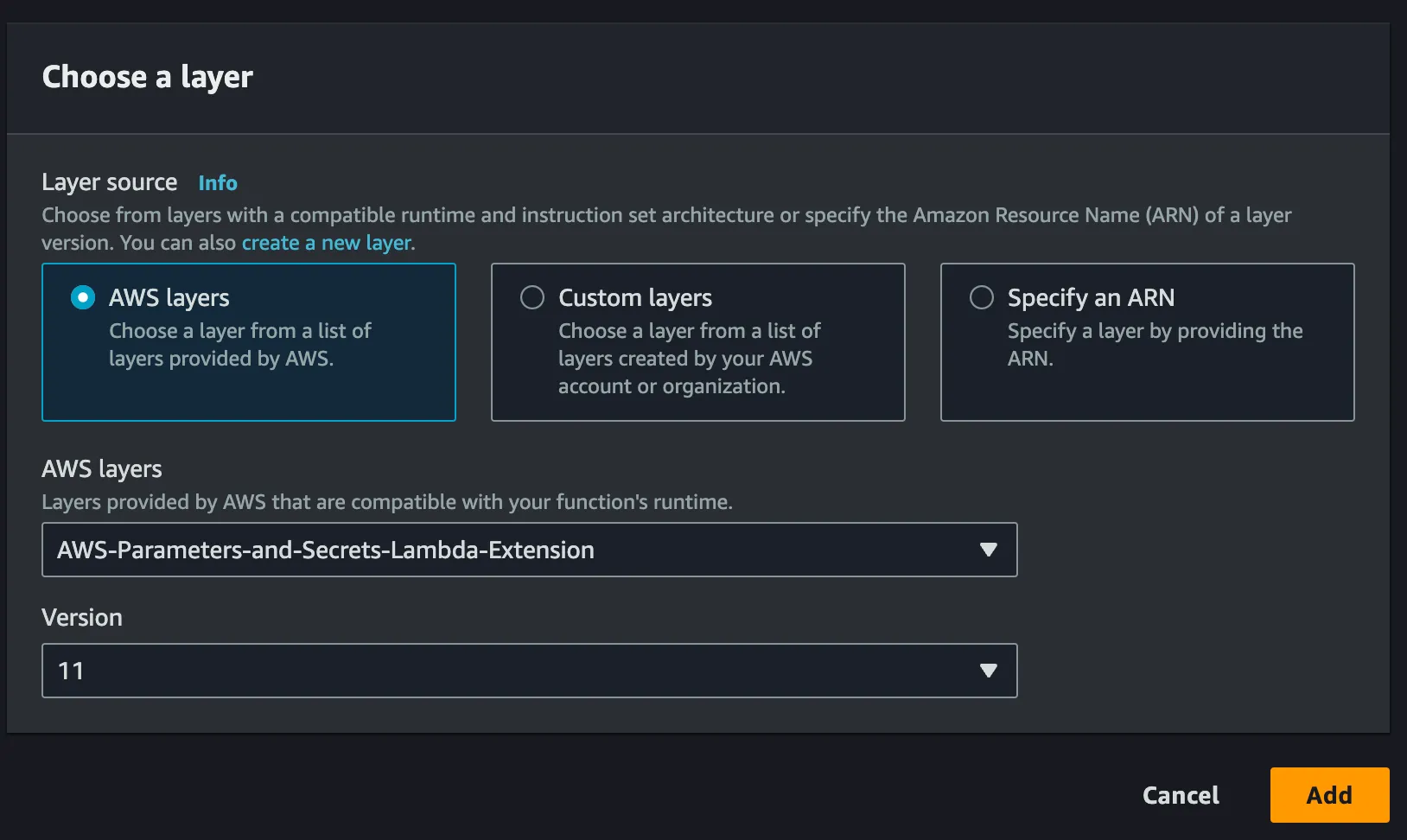Select the AWS layers radio button

[x=83, y=298]
